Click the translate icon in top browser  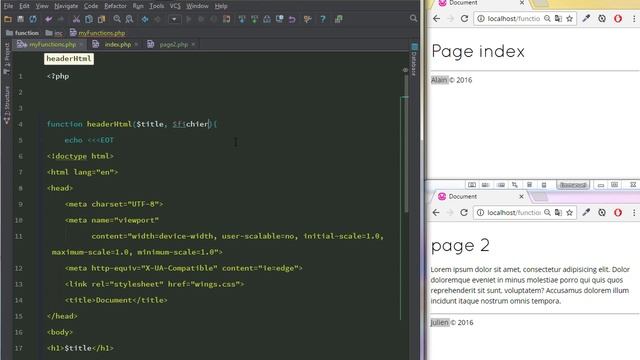pos(558,18)
